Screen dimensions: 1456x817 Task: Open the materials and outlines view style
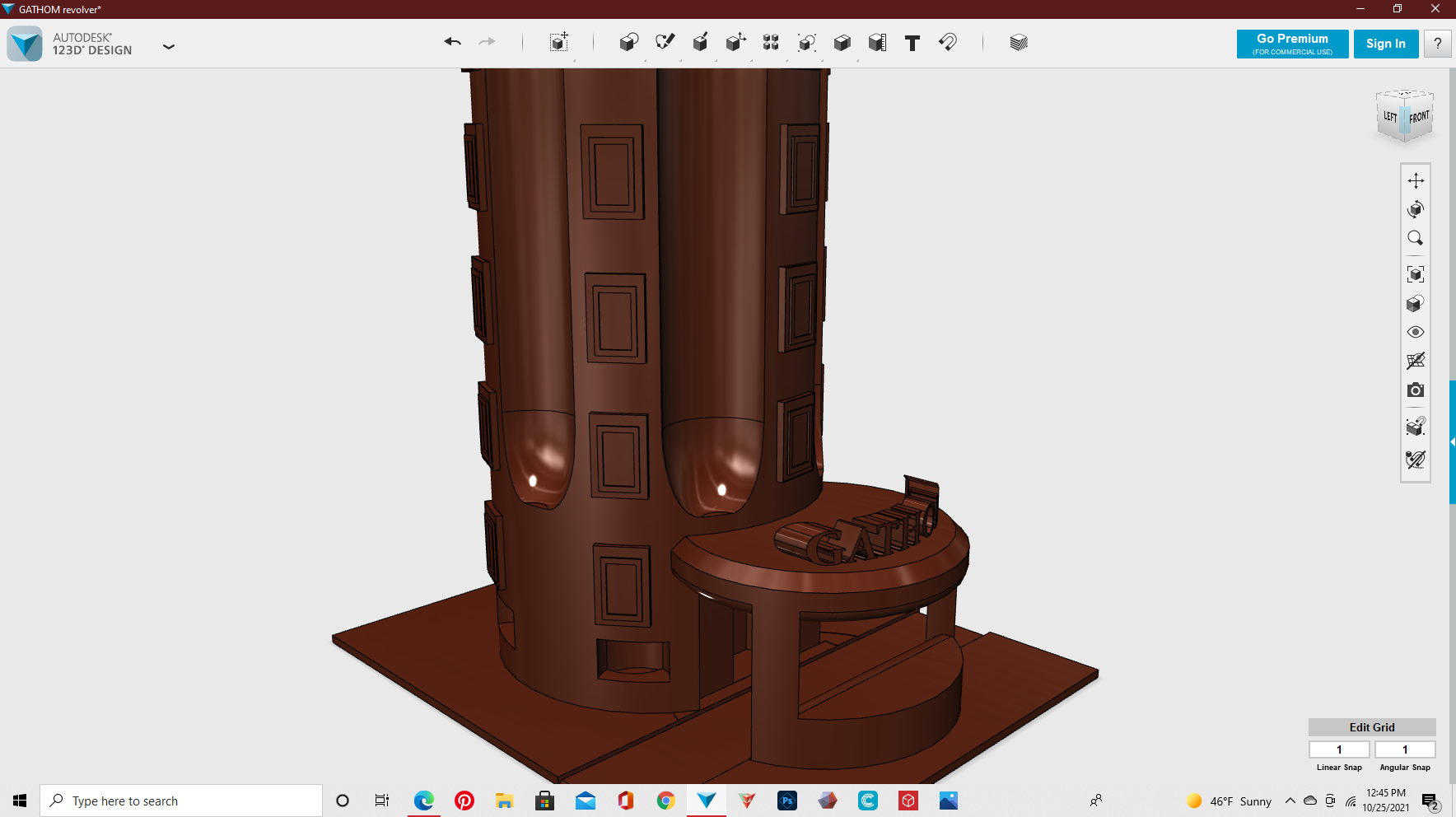pos(1416,304)
